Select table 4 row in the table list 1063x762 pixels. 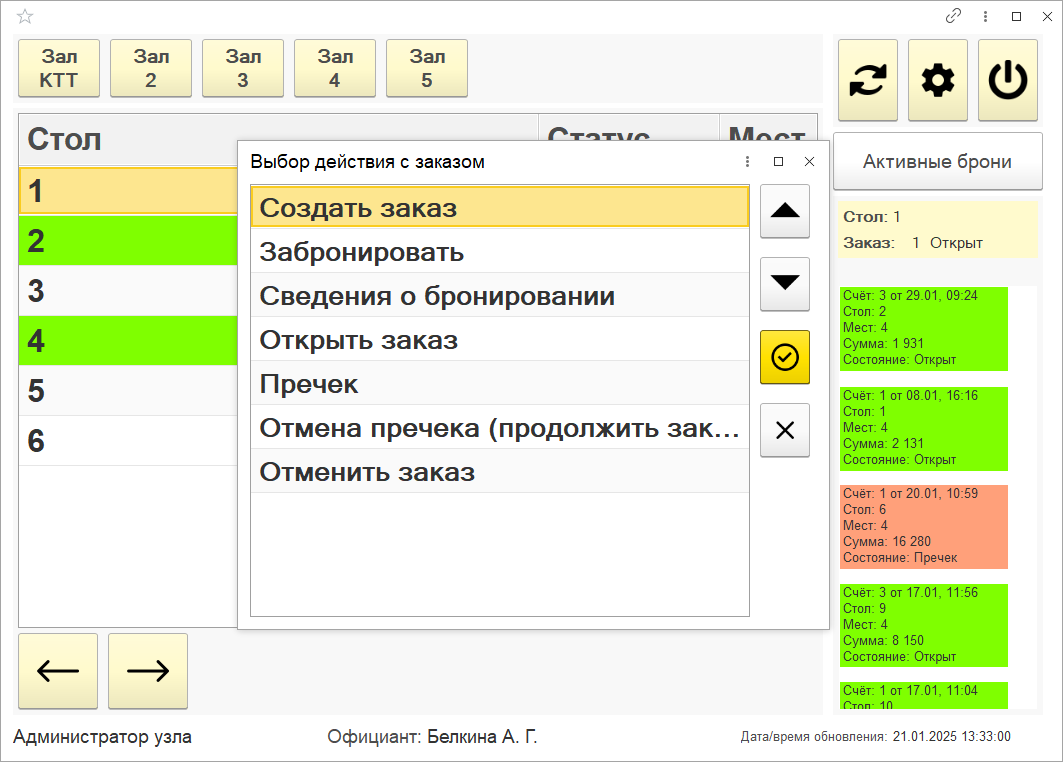click(128, 341)
